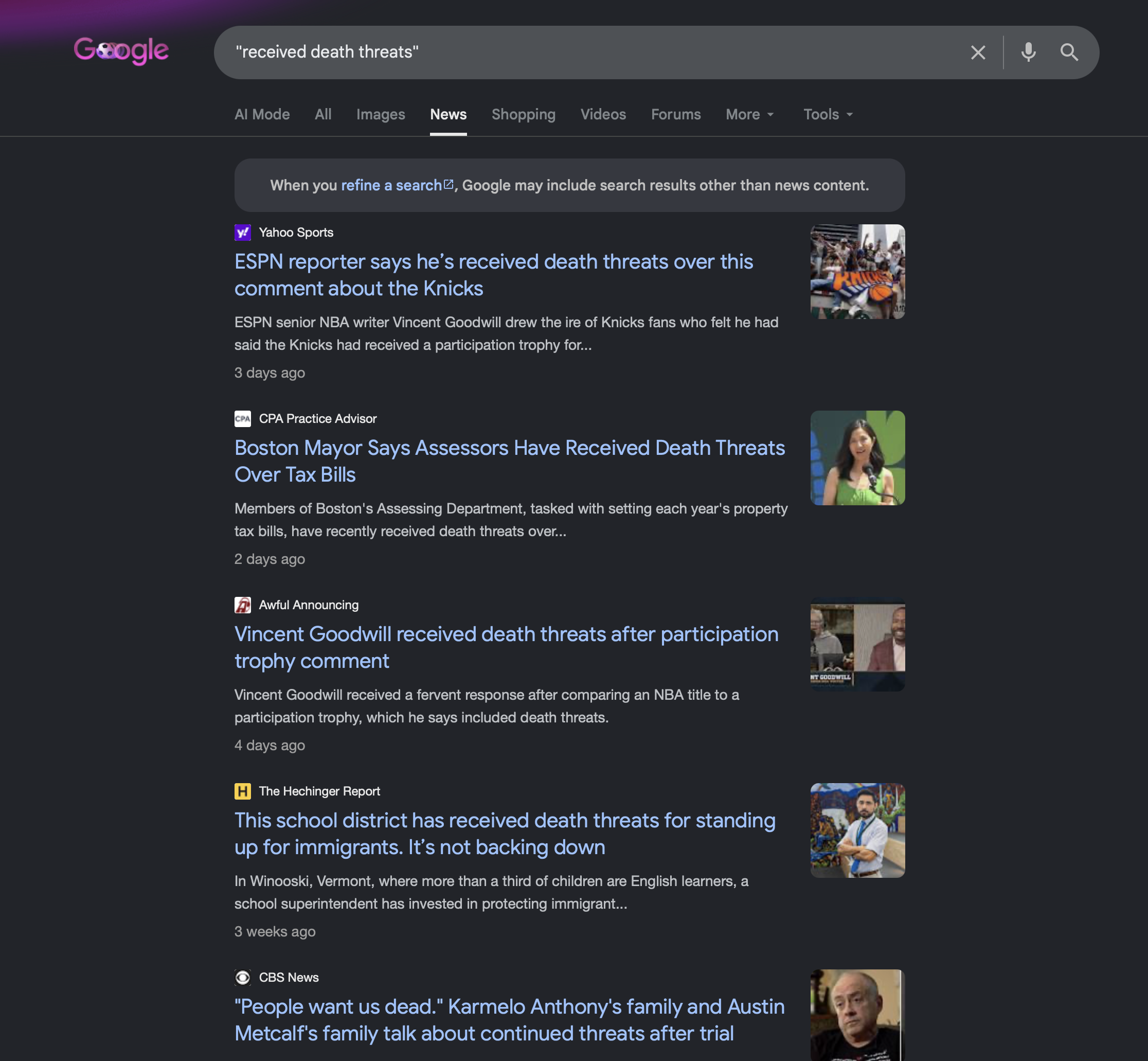Click the "4 days ago" timestamp

click(270, 745)
